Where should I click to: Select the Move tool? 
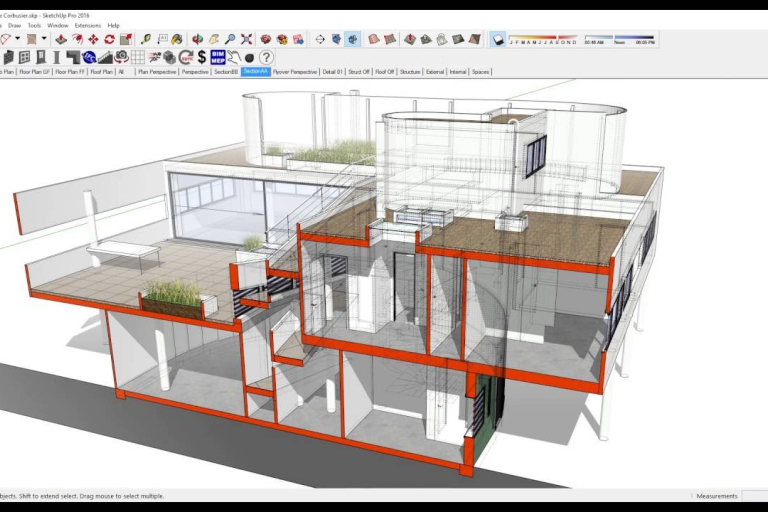93,39
